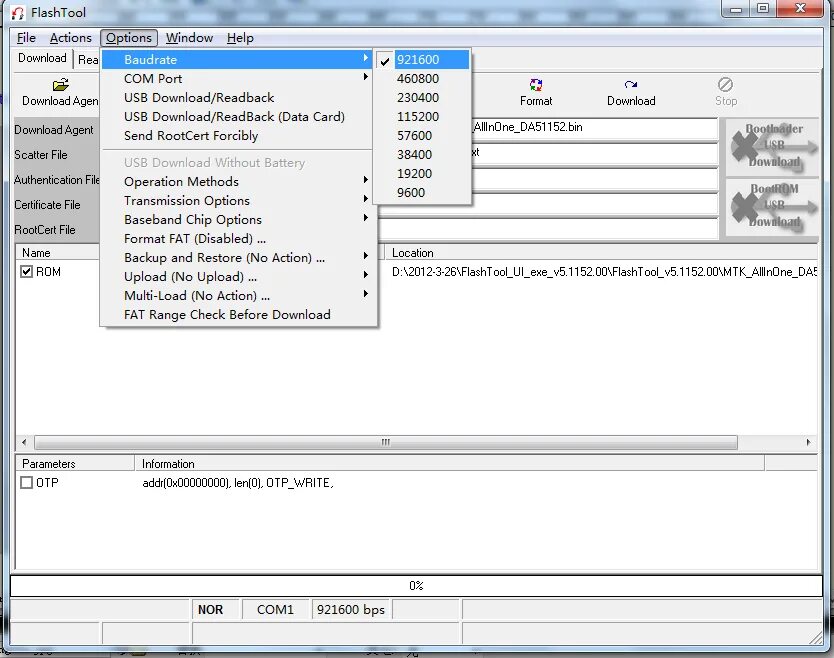834x658 pixels.
Task: Expand Backup and Restore submenu
Action: click(237, 257)
